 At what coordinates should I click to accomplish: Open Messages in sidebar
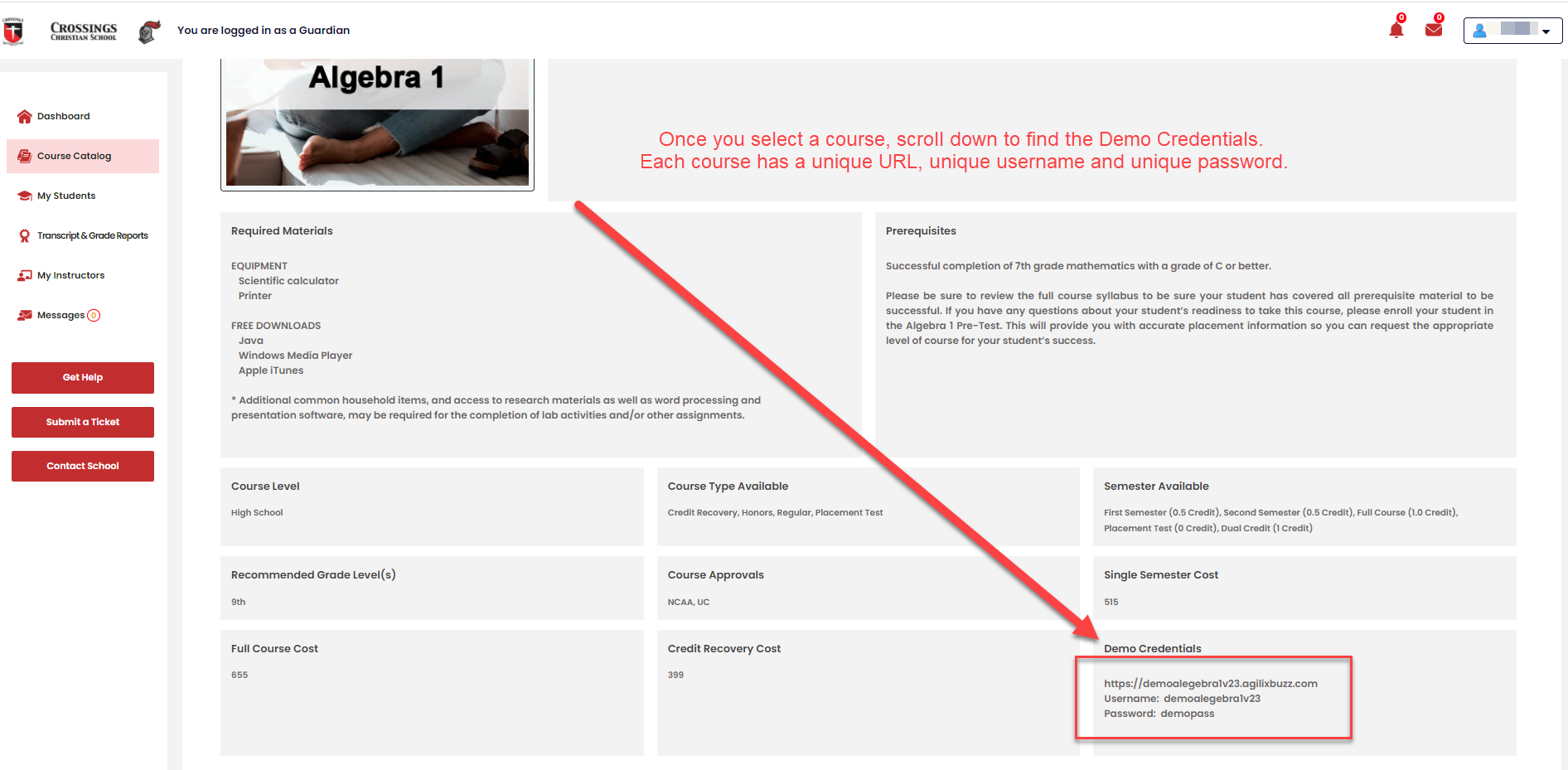(x=60, y=315)
